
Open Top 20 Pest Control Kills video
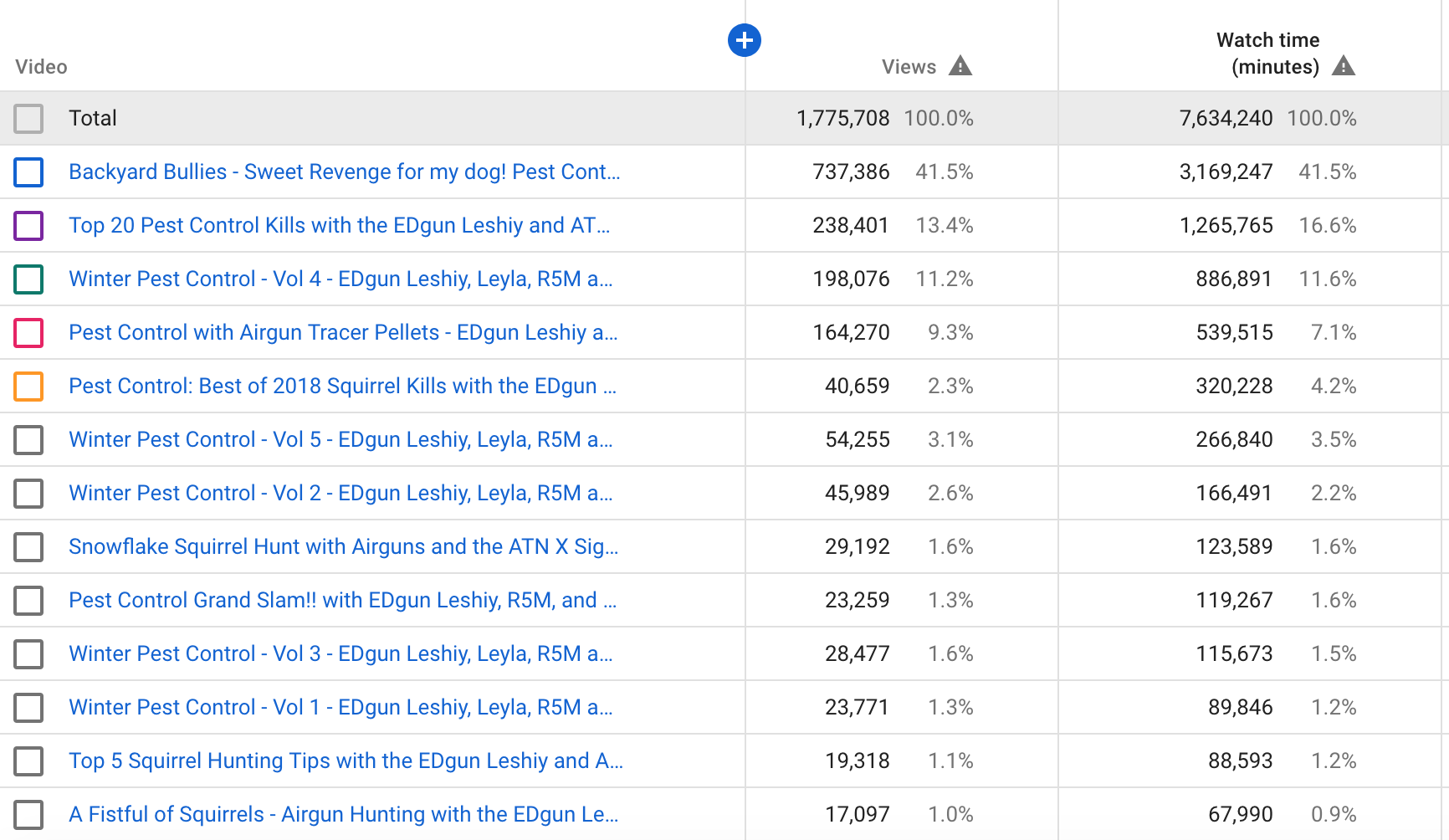pyautogui.click(x=339, y=225)
